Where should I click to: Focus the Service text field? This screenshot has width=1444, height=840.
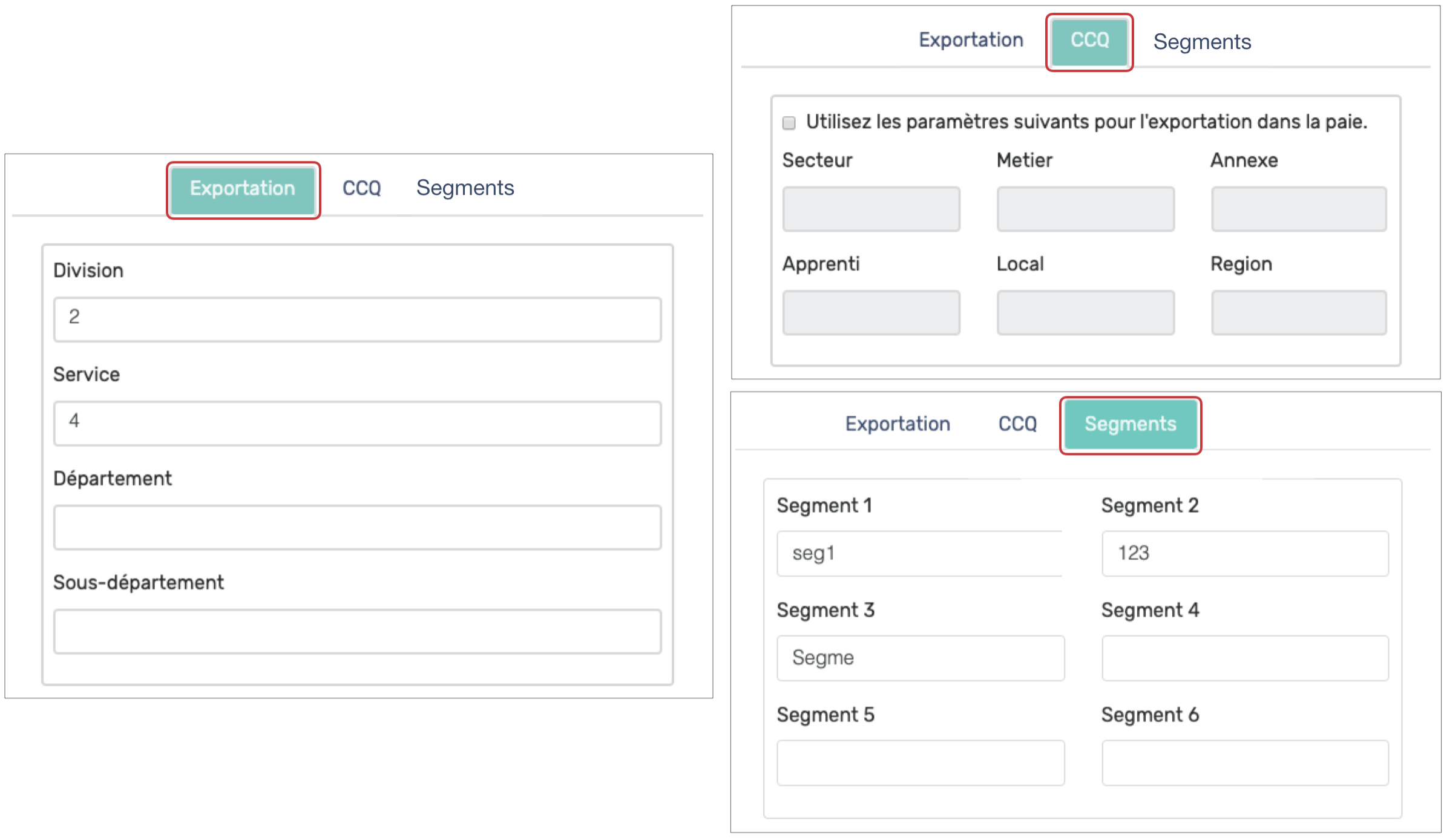click(357, 423)
